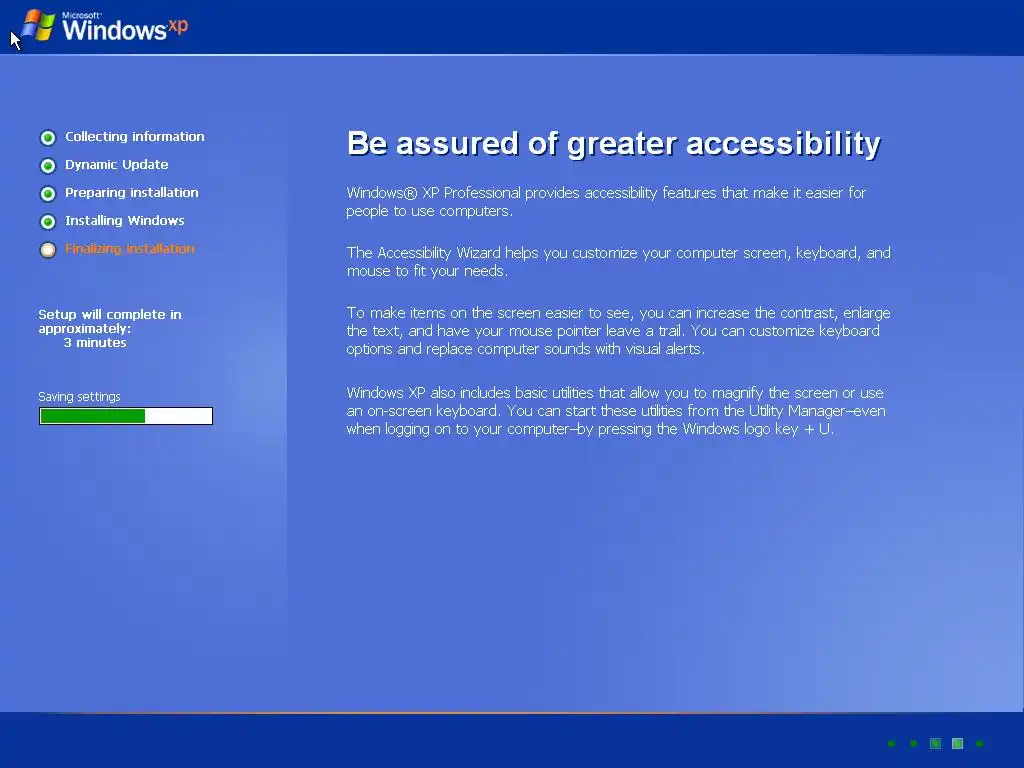Click the large bright square in the bottom-right animation

tap(957, 743)
